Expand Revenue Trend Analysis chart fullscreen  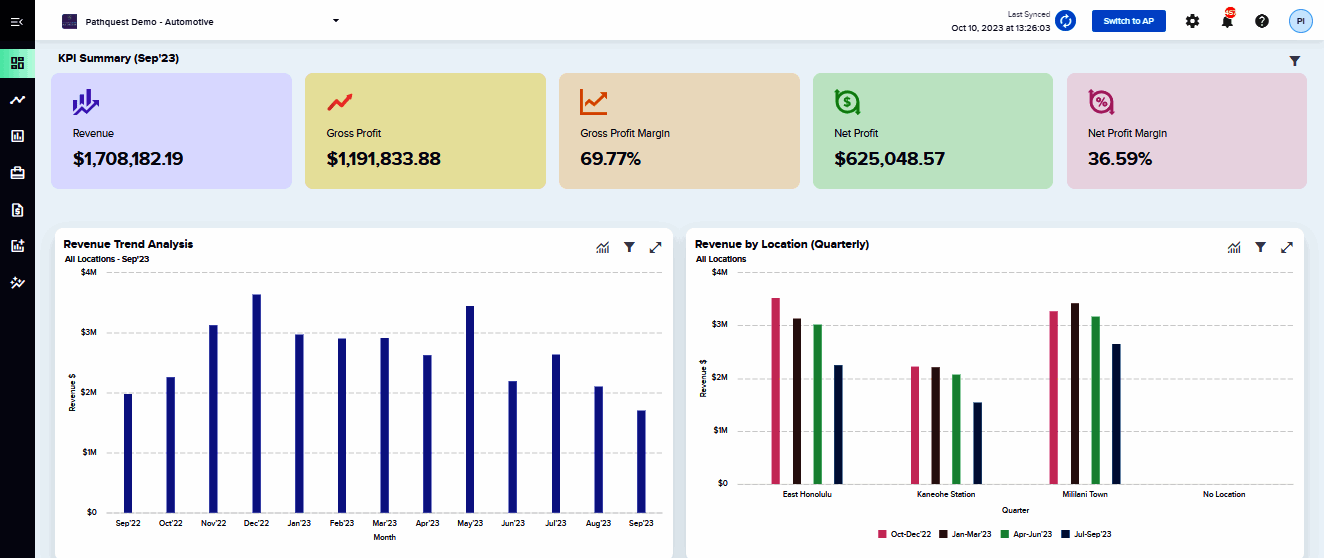click(655, 247)
